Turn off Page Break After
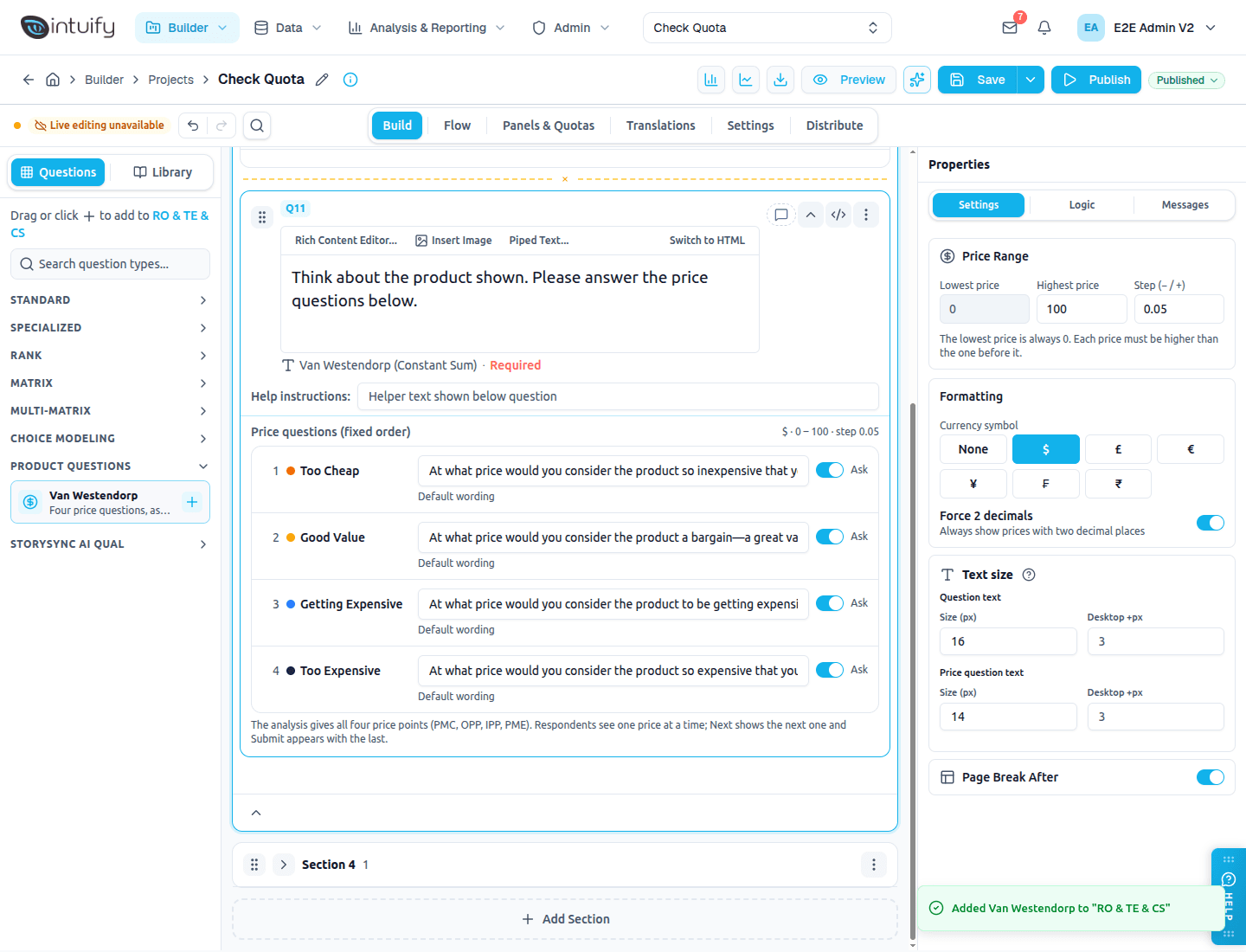Image resolution: width=1246 pixels, height=952 pixels. [x=1211, y=777]
